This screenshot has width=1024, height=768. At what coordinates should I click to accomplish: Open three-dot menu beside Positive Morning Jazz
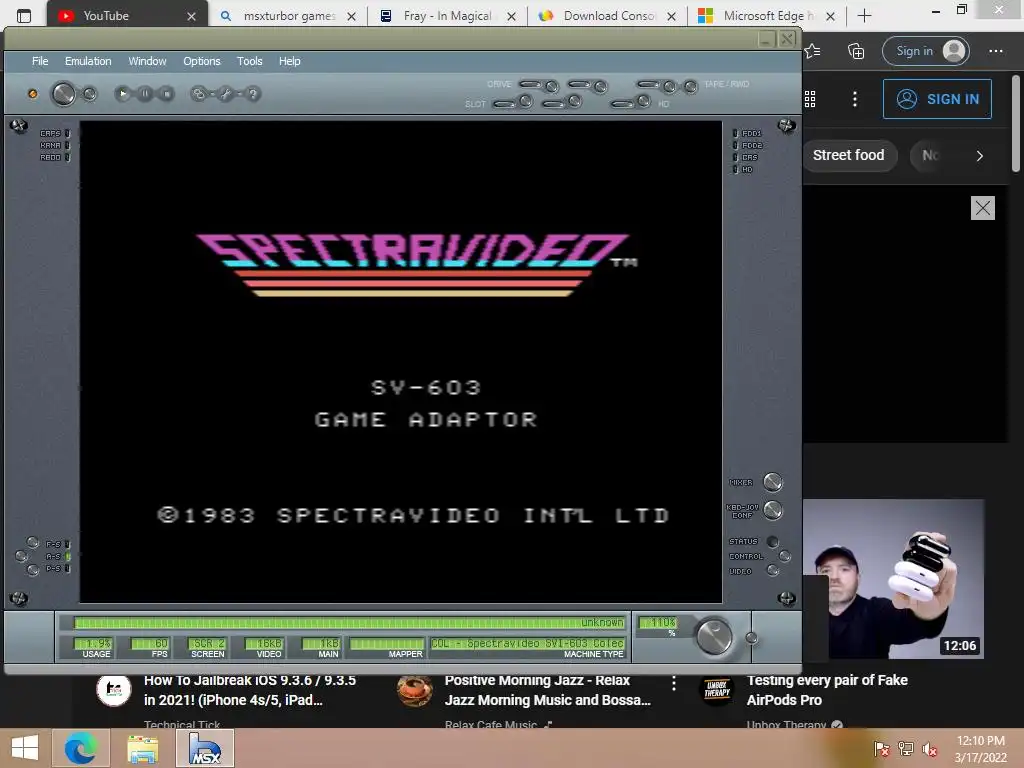(x=673, y=684)
